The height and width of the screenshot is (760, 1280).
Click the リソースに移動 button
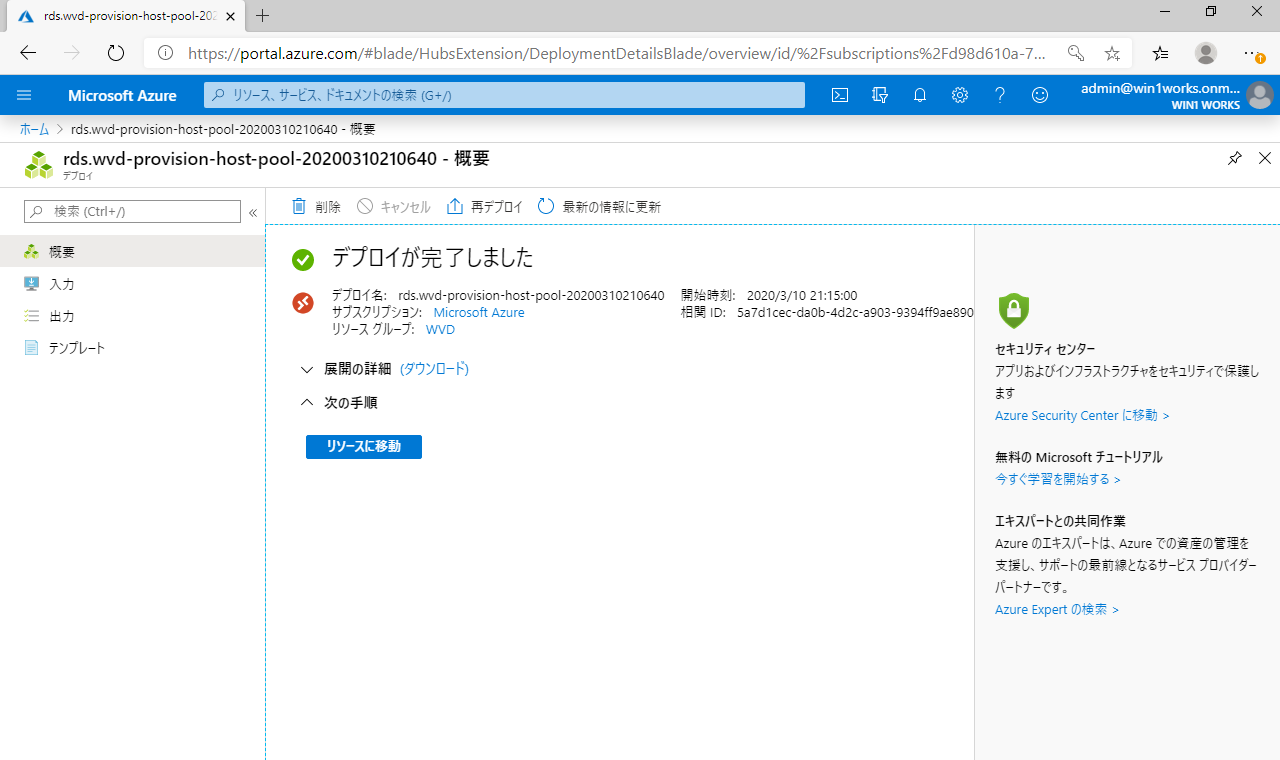pos(364,447)
